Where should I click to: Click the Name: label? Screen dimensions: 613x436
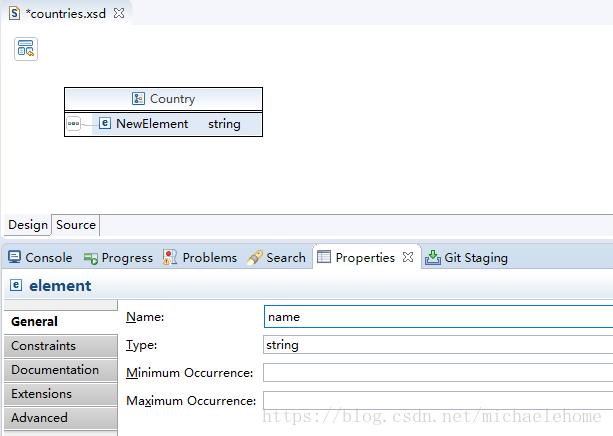tap(145, 317)
